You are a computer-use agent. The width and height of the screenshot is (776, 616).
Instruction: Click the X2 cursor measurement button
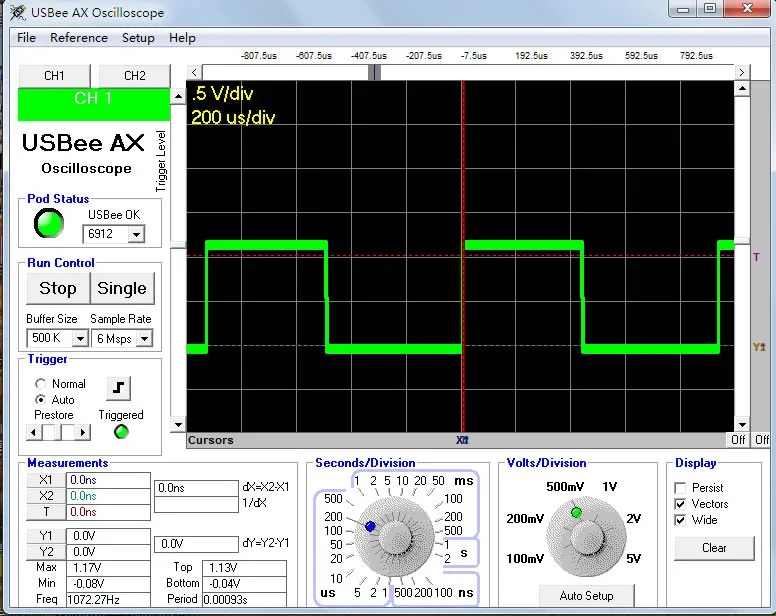coord(46,496)
